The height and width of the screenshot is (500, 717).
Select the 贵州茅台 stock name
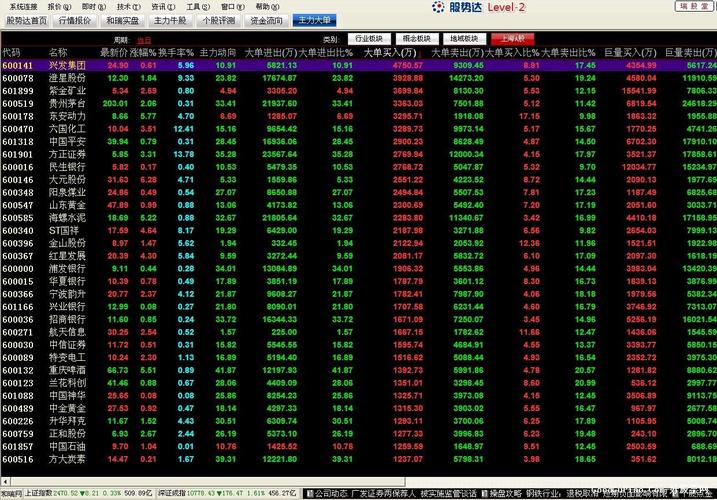click(x=67, y=103)
